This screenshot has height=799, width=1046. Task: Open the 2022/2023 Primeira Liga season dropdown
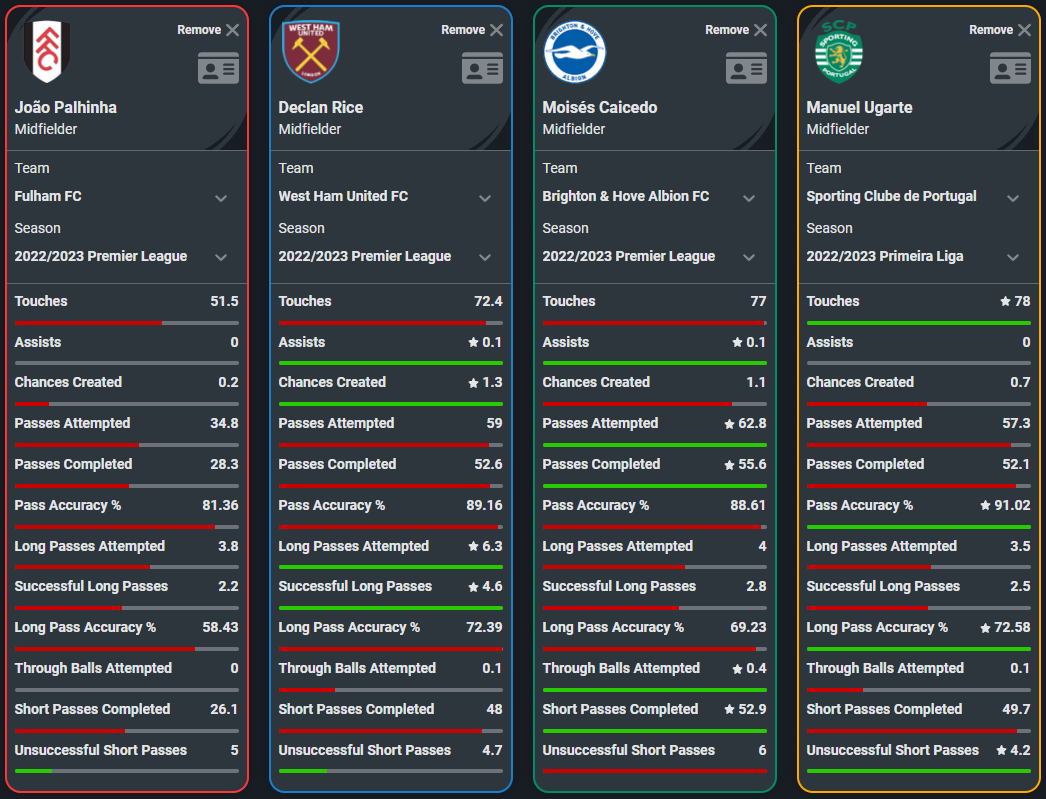1013,257
